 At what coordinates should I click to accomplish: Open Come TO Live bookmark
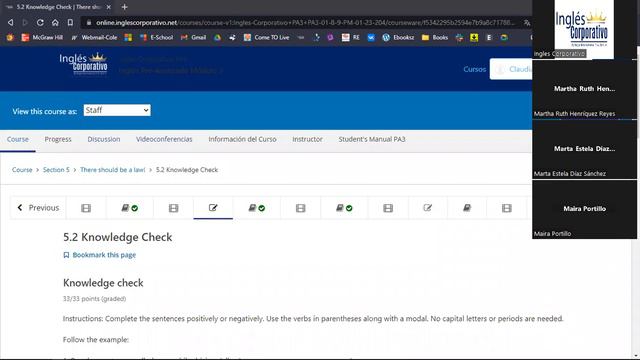click(267, 37)
